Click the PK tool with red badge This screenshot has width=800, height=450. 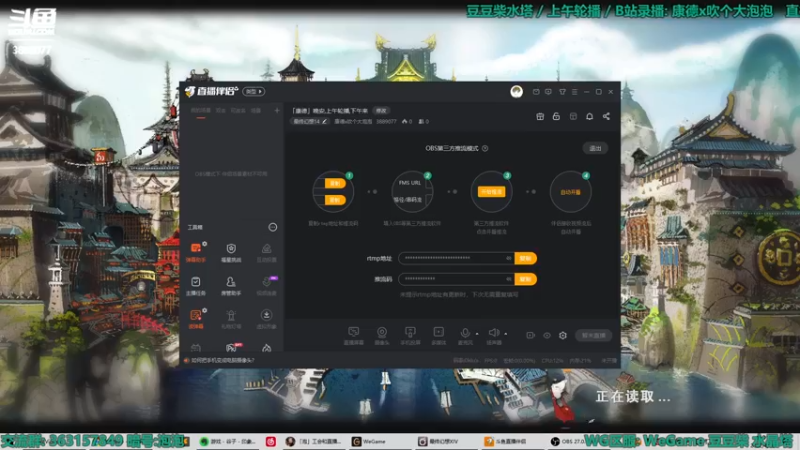(232, 348)
